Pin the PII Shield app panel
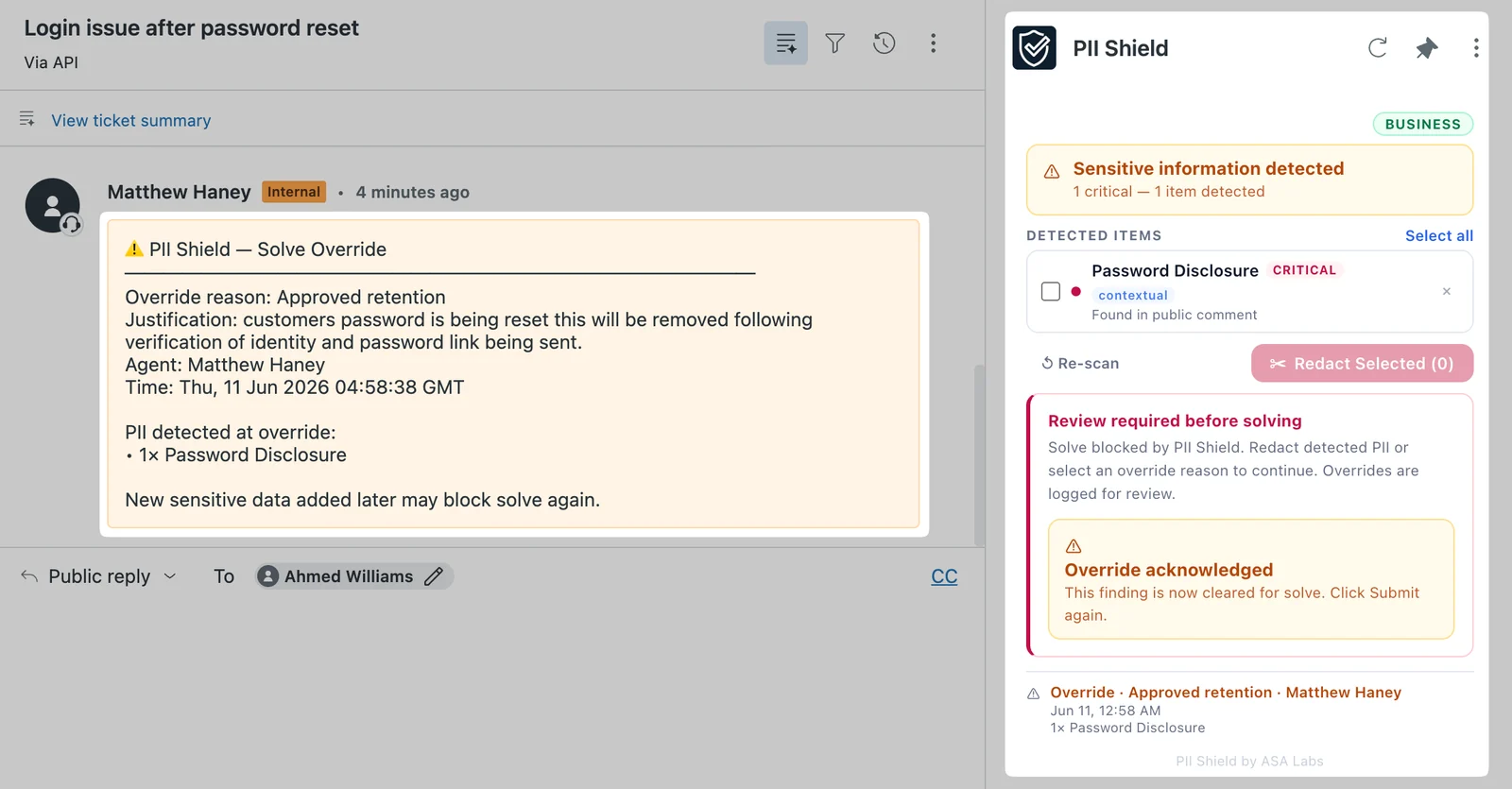1512x789 pixels. point(1427,48)
